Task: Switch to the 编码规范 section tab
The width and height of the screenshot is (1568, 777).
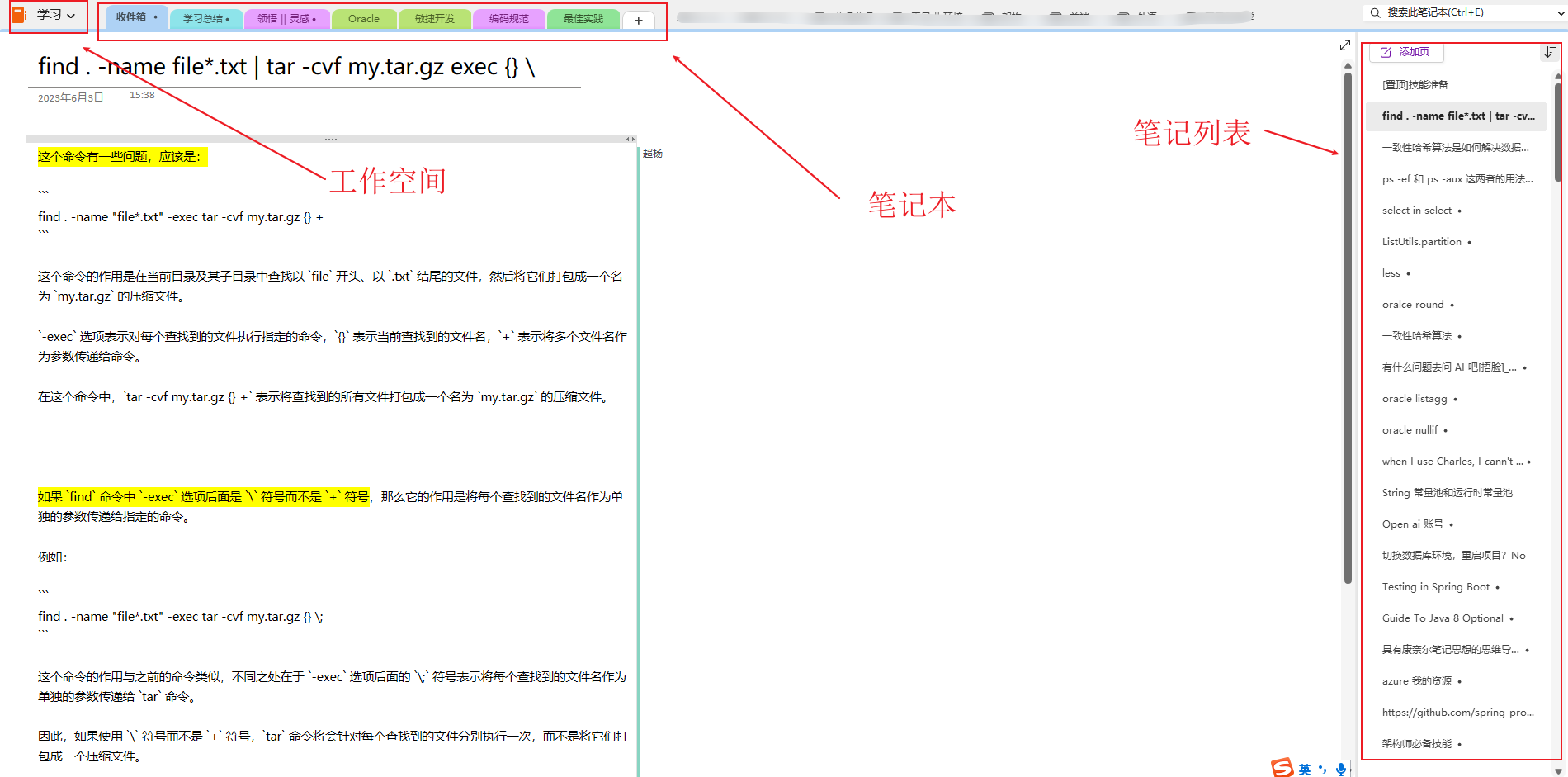Action: pos(508,18)
